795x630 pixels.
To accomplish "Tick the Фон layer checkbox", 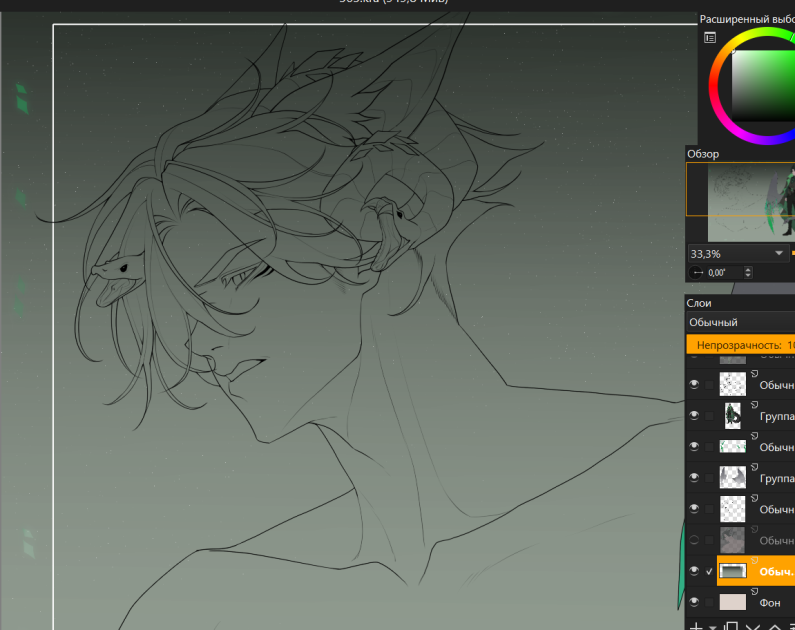I will (709, 602).
